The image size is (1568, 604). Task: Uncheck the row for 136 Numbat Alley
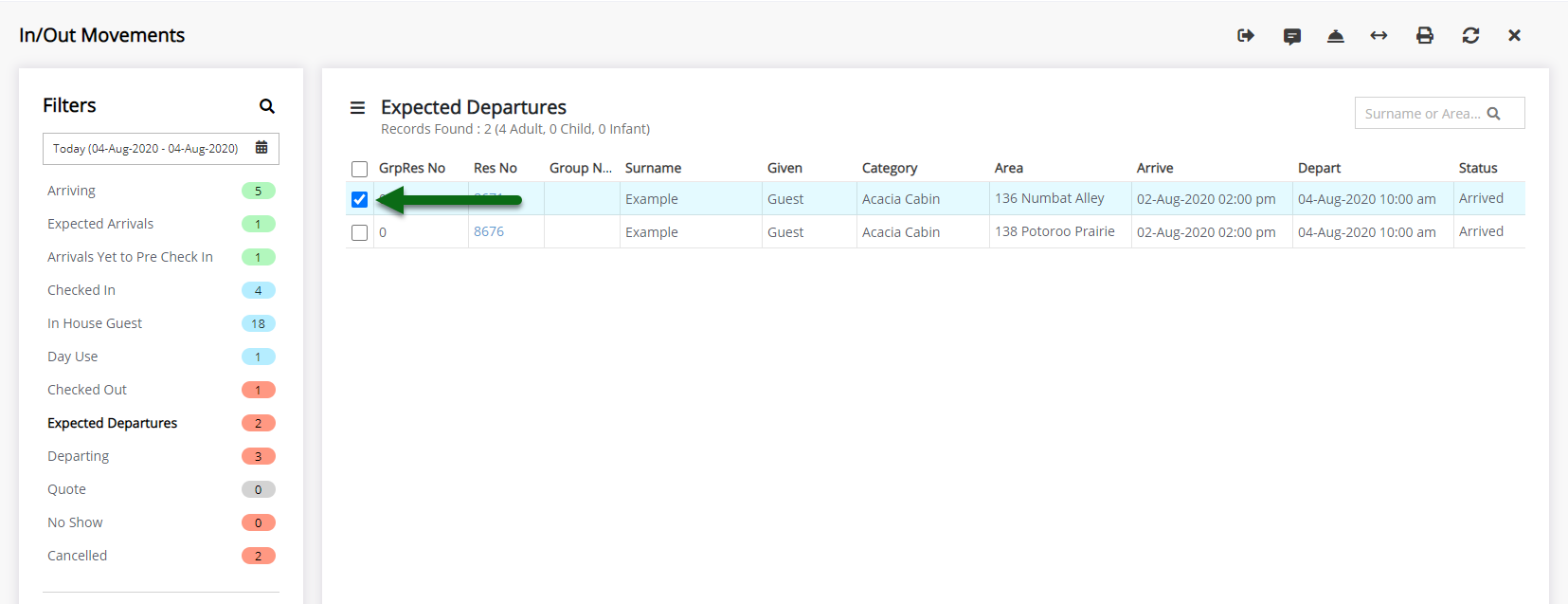359,199
